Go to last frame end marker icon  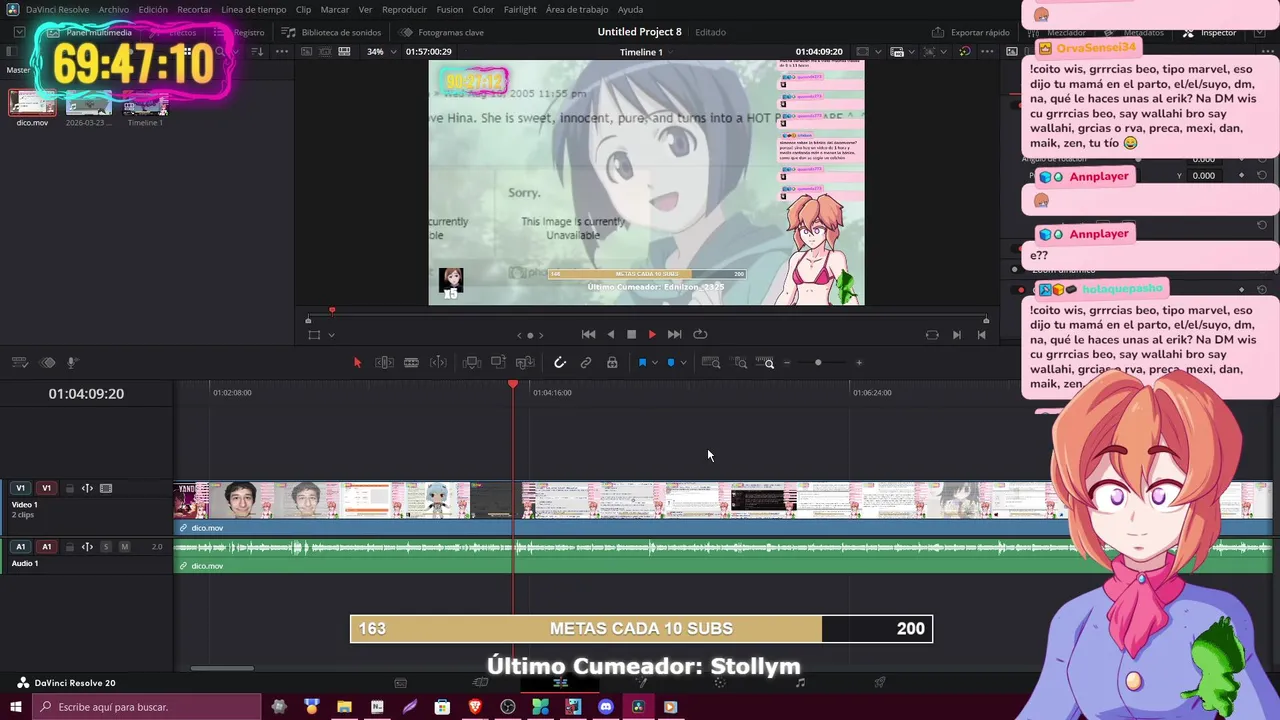pos(981,335)
